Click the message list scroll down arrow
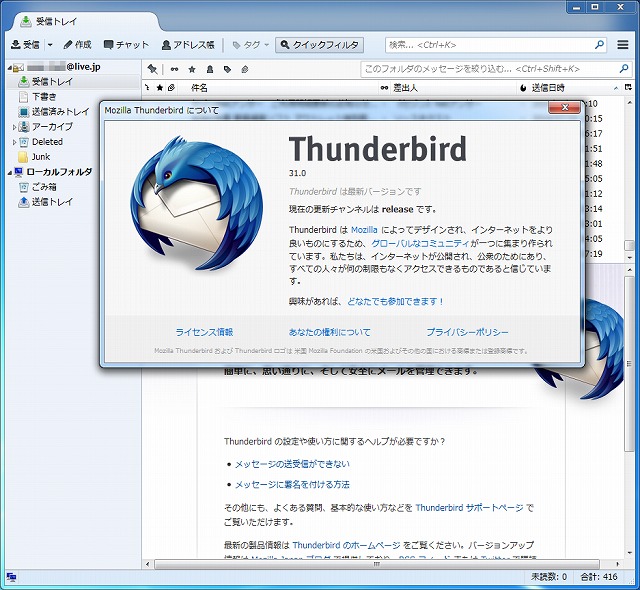Screen dimensions: 640x590 tap(630, 257)
